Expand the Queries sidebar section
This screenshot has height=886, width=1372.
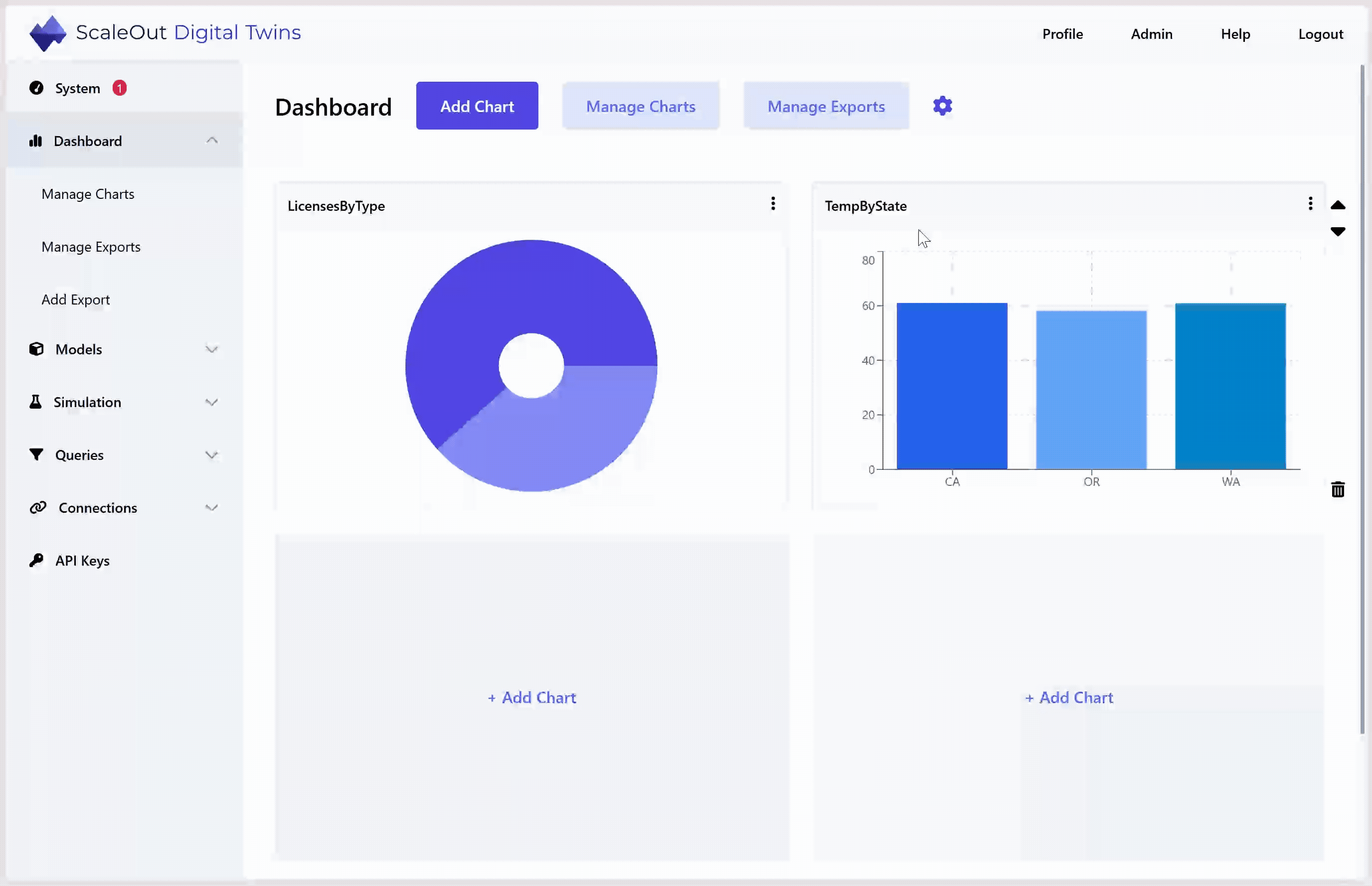point(212,455)
